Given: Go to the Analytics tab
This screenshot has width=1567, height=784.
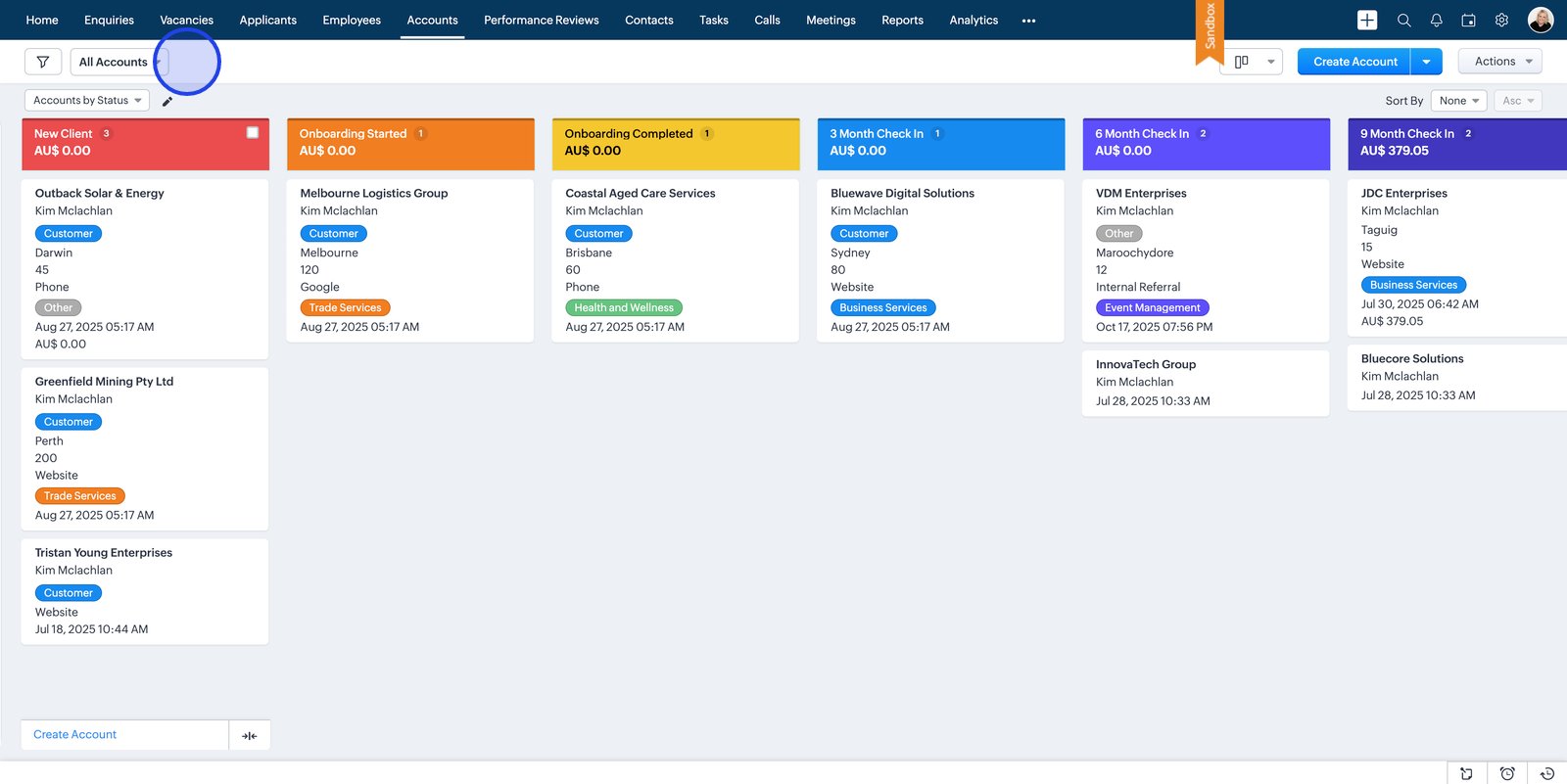Looking at the screenshot, I should [x=973, y=21].
